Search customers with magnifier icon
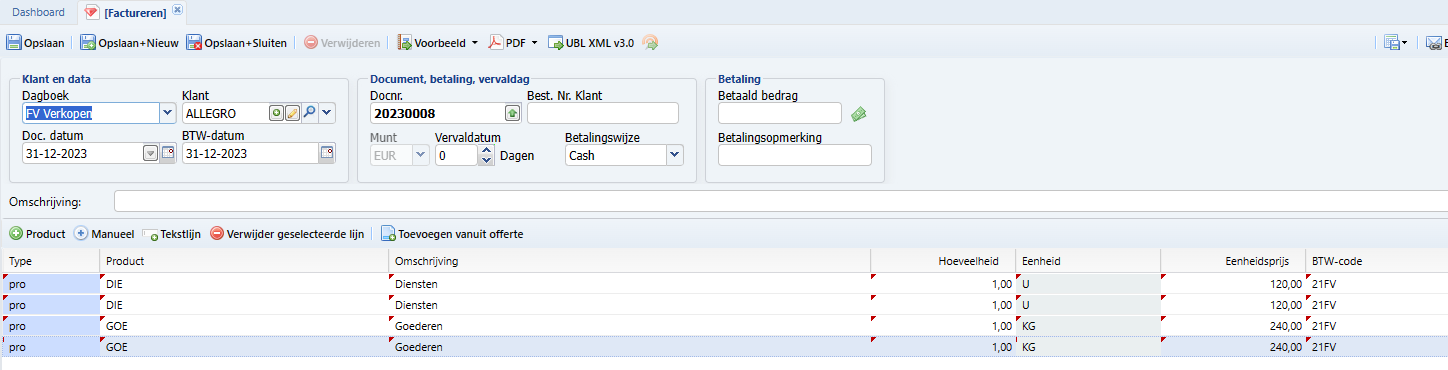 [x=309, y=113]
